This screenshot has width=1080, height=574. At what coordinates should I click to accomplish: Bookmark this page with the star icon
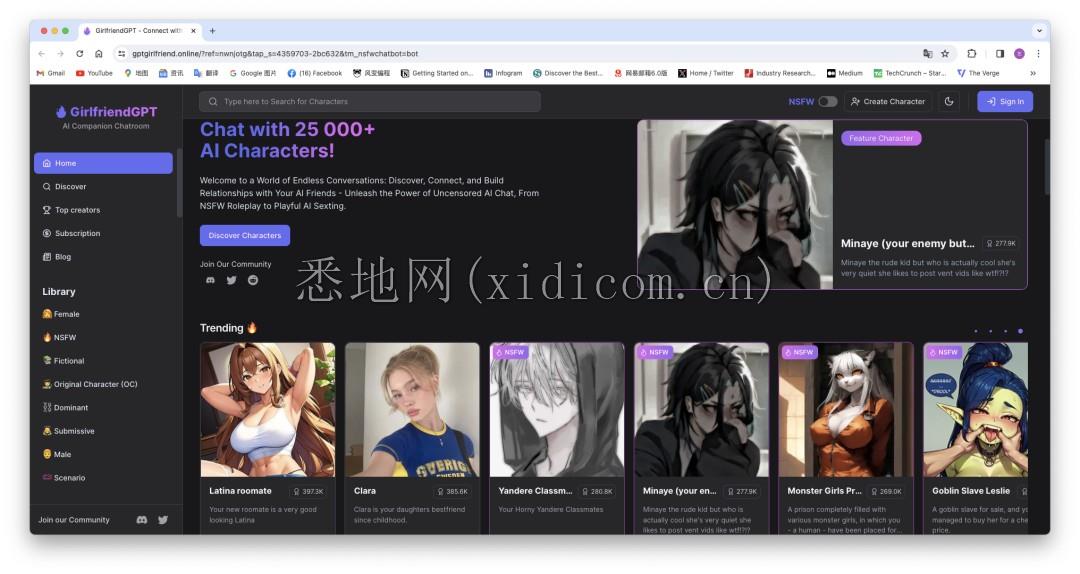[x=945, y=54]
